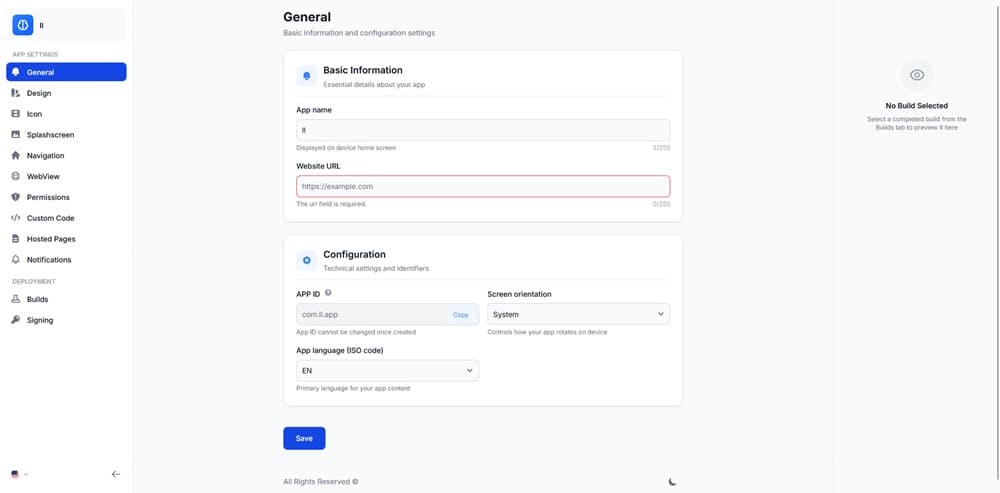
Task: Expand the App language dropdown
Action: tap(387, 371)
